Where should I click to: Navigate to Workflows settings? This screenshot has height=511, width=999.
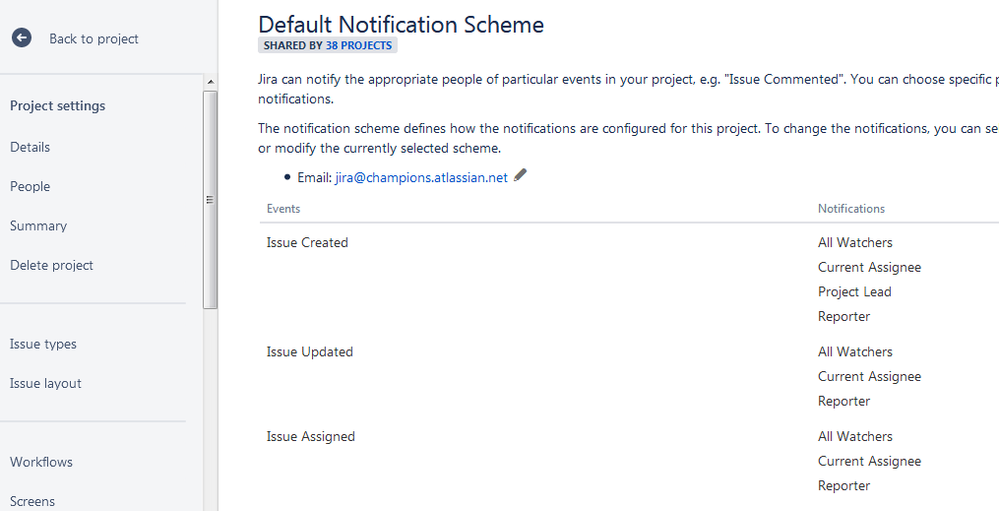click(x=41, y=462)
